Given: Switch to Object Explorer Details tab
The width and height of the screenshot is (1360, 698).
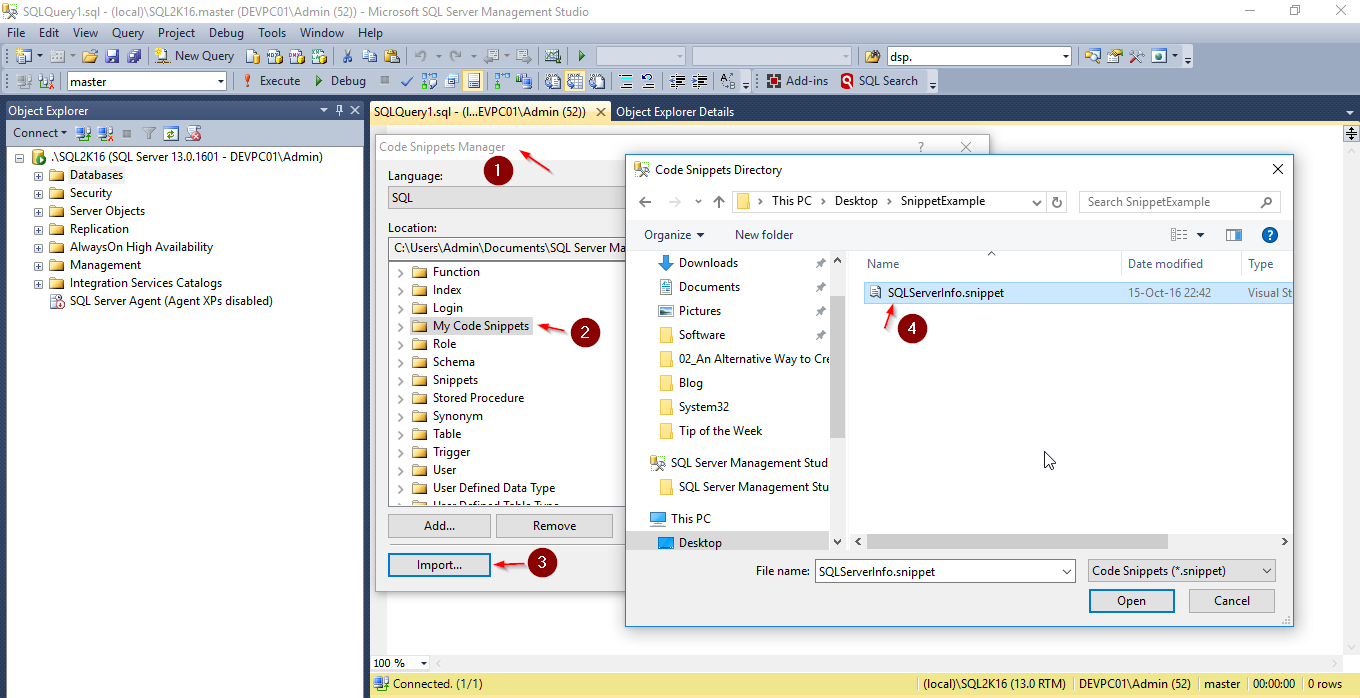Looking at the screenshot, I should [x=675, y=112].
